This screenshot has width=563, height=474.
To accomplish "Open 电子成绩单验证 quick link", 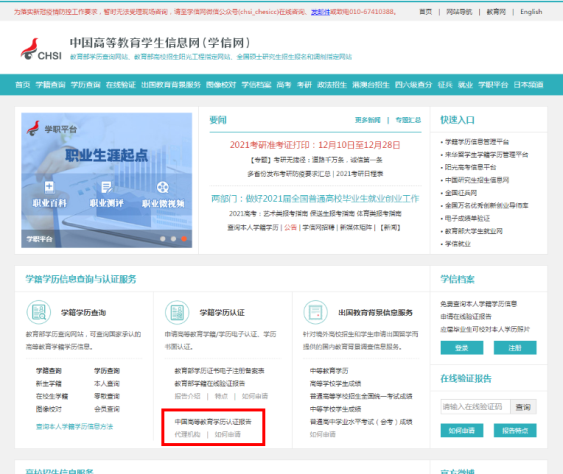I will coord(467,218).
